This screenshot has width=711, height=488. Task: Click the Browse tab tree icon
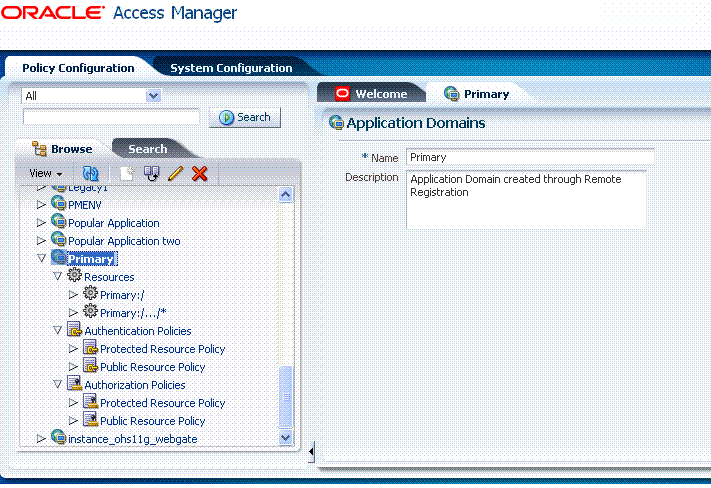[39, 149]
